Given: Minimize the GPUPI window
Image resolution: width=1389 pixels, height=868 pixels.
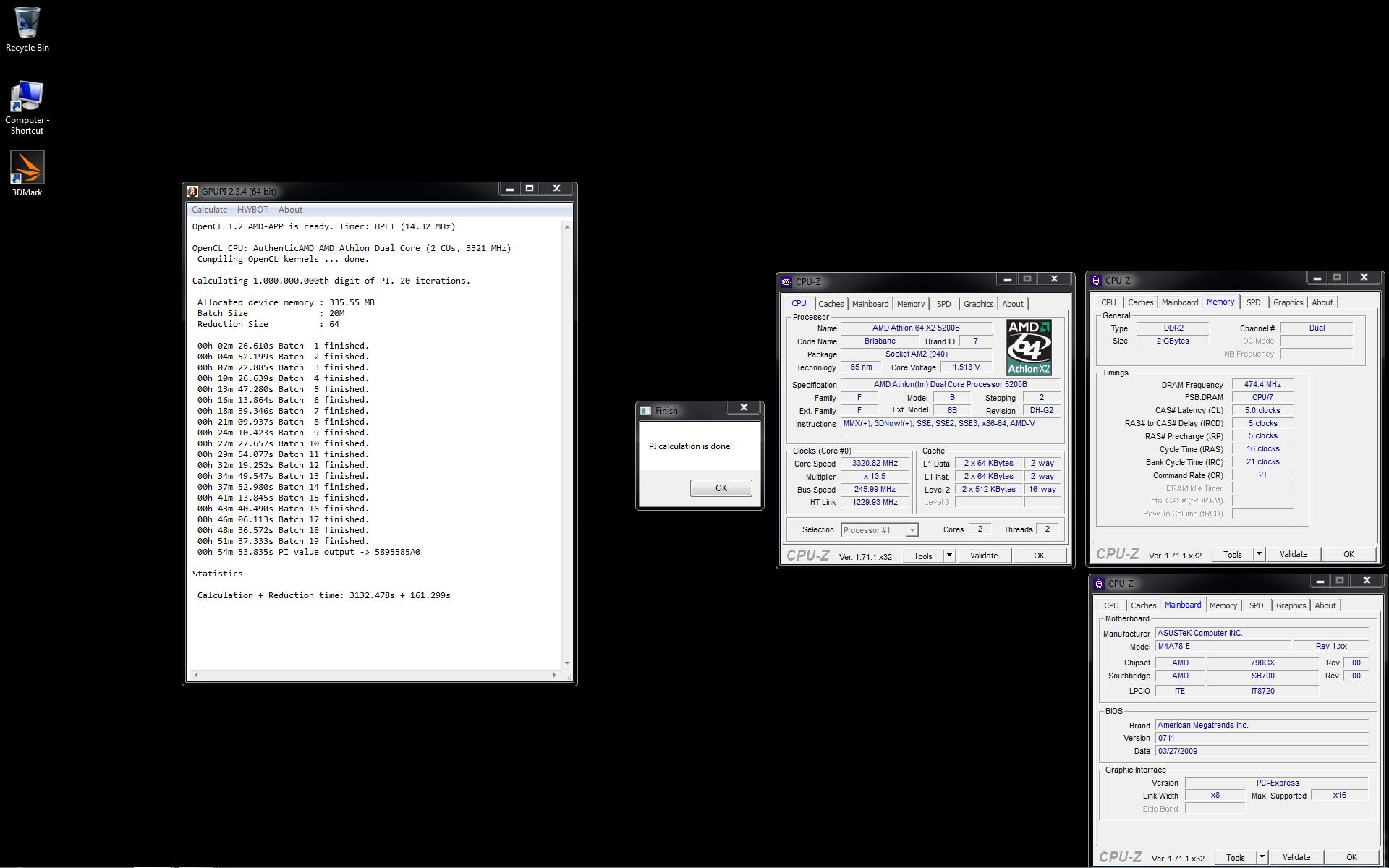Looking at the screenshot, I should (509, 189).
